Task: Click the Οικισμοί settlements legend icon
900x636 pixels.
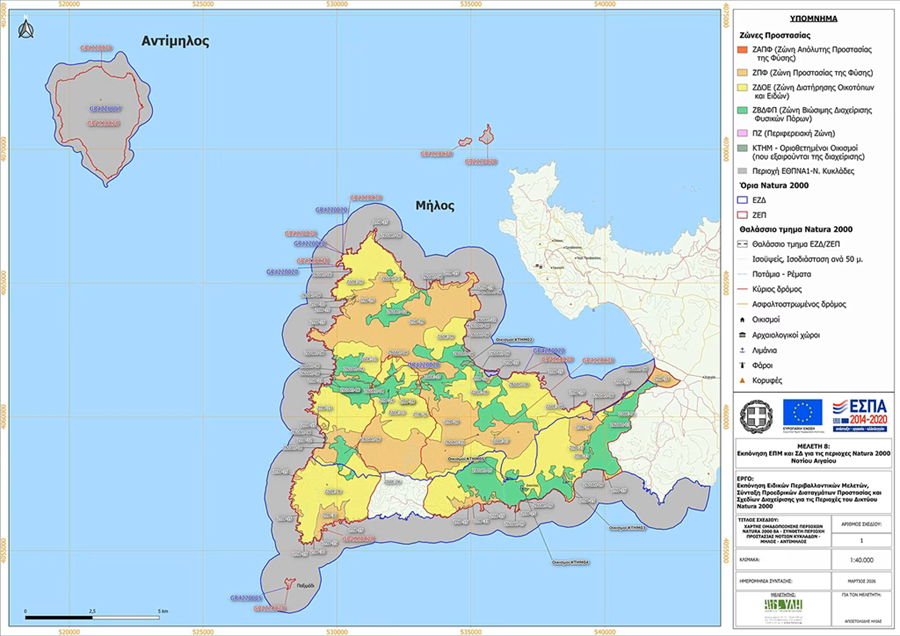Action: tap(742, 320)
